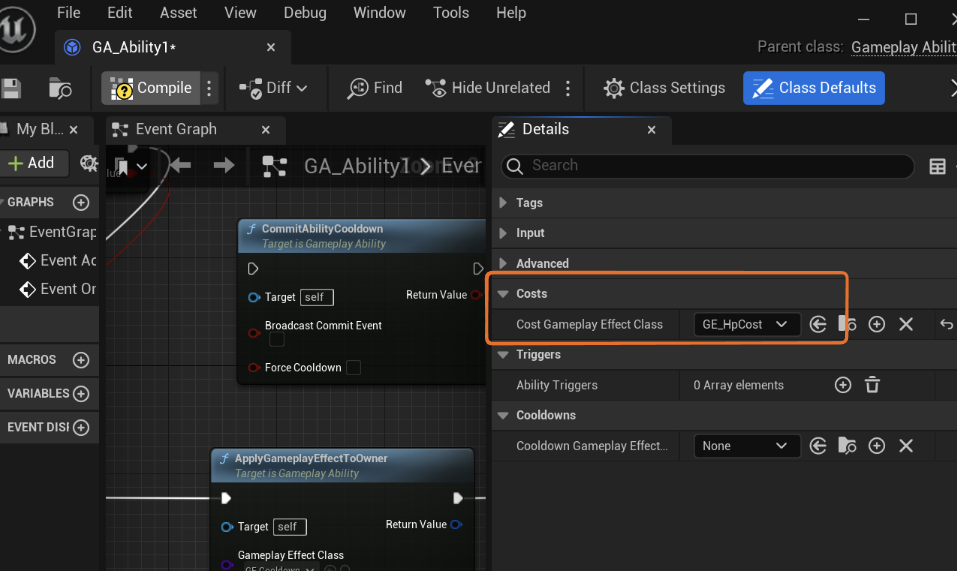Open Cooldown Gameplay Effect None dropdown

point(746,446)
